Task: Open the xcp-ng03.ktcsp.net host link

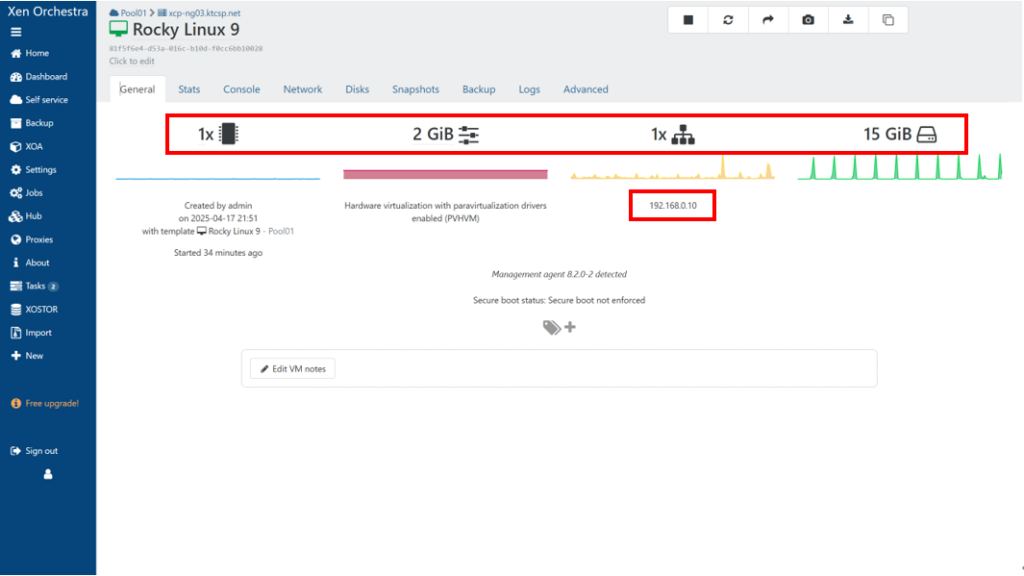Action: [x=204, y=12]
